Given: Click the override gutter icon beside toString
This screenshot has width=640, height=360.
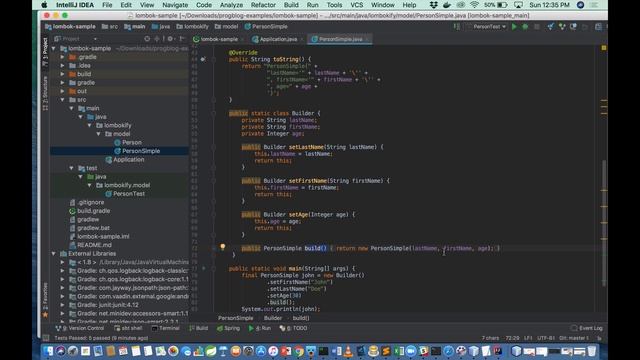Looking at the screenshot, I should [x=203, y=59].
